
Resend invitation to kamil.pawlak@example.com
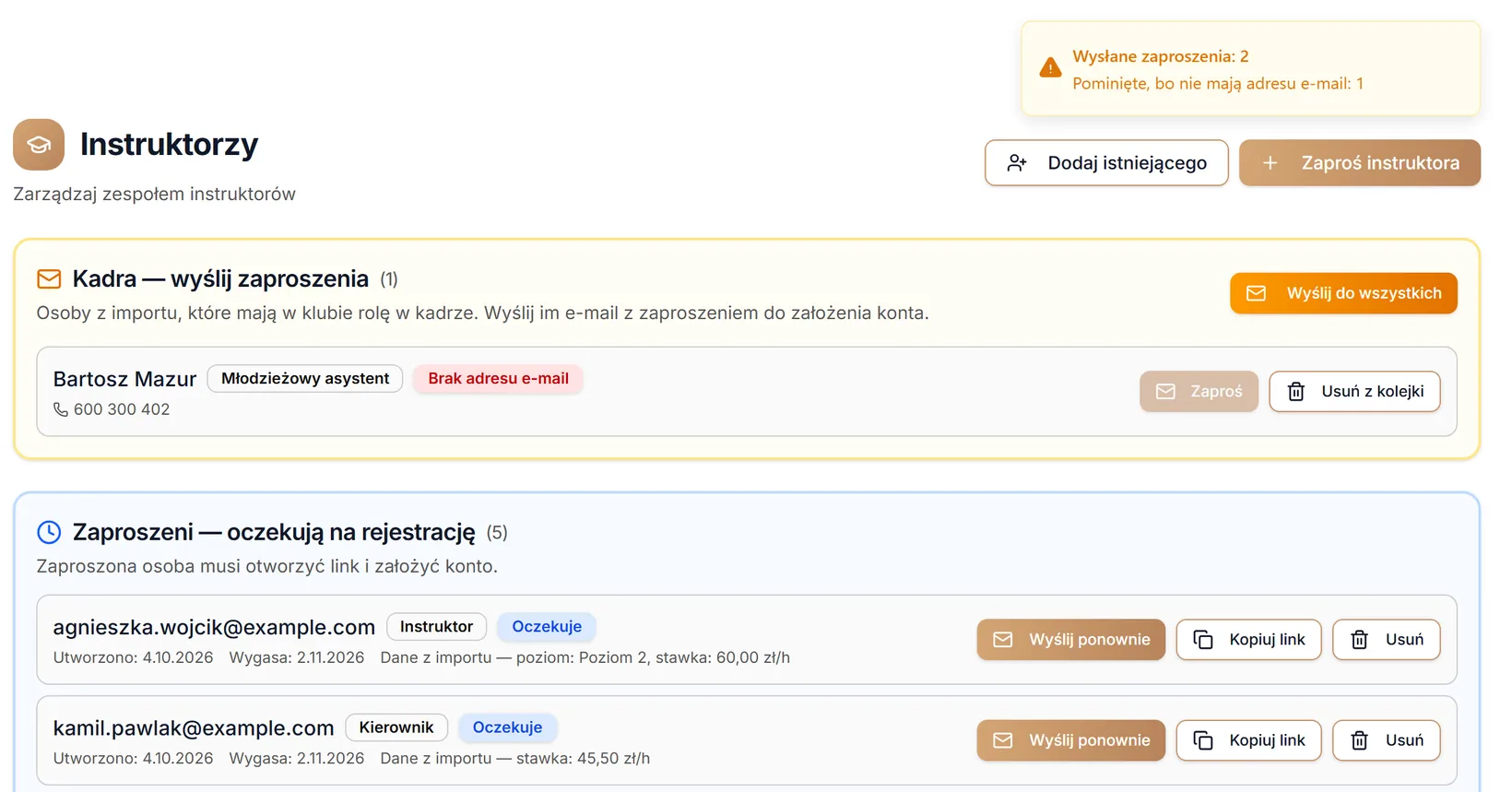pyautogui.click(x=1070, y=740)
